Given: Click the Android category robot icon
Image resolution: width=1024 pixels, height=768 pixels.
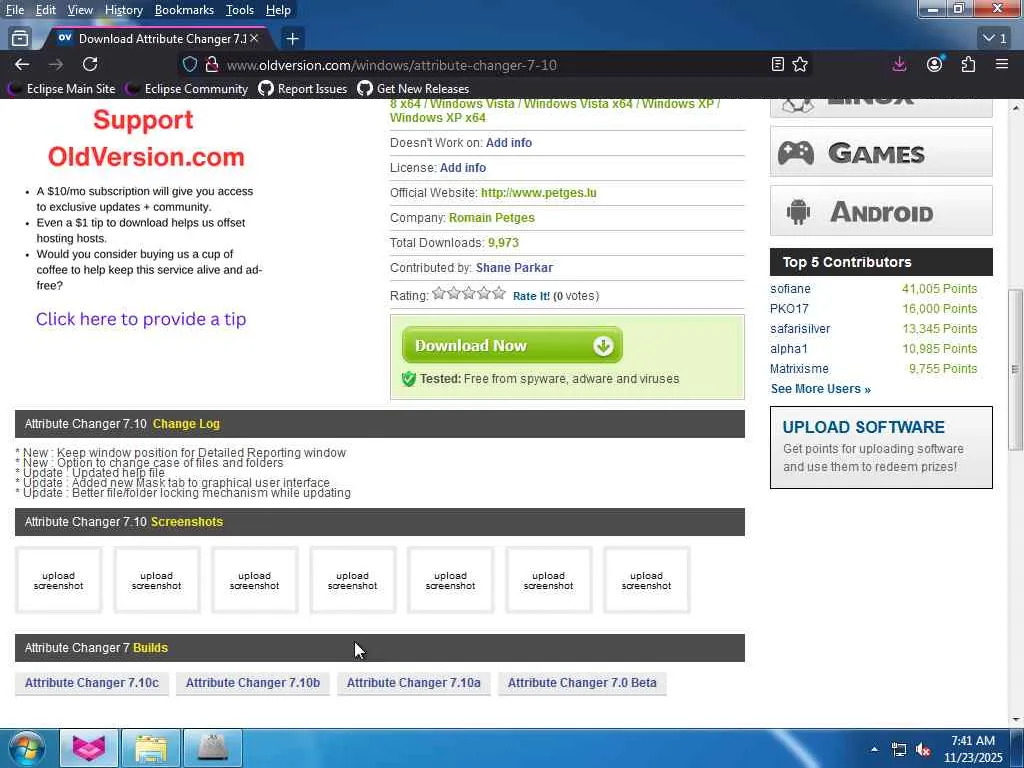Looking at the screenshot, I should [x=798, y=212].
